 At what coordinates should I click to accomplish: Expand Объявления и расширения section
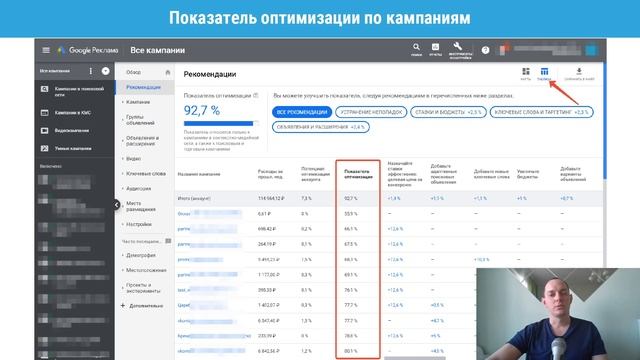pyautogui.click(x=142, y=141)
